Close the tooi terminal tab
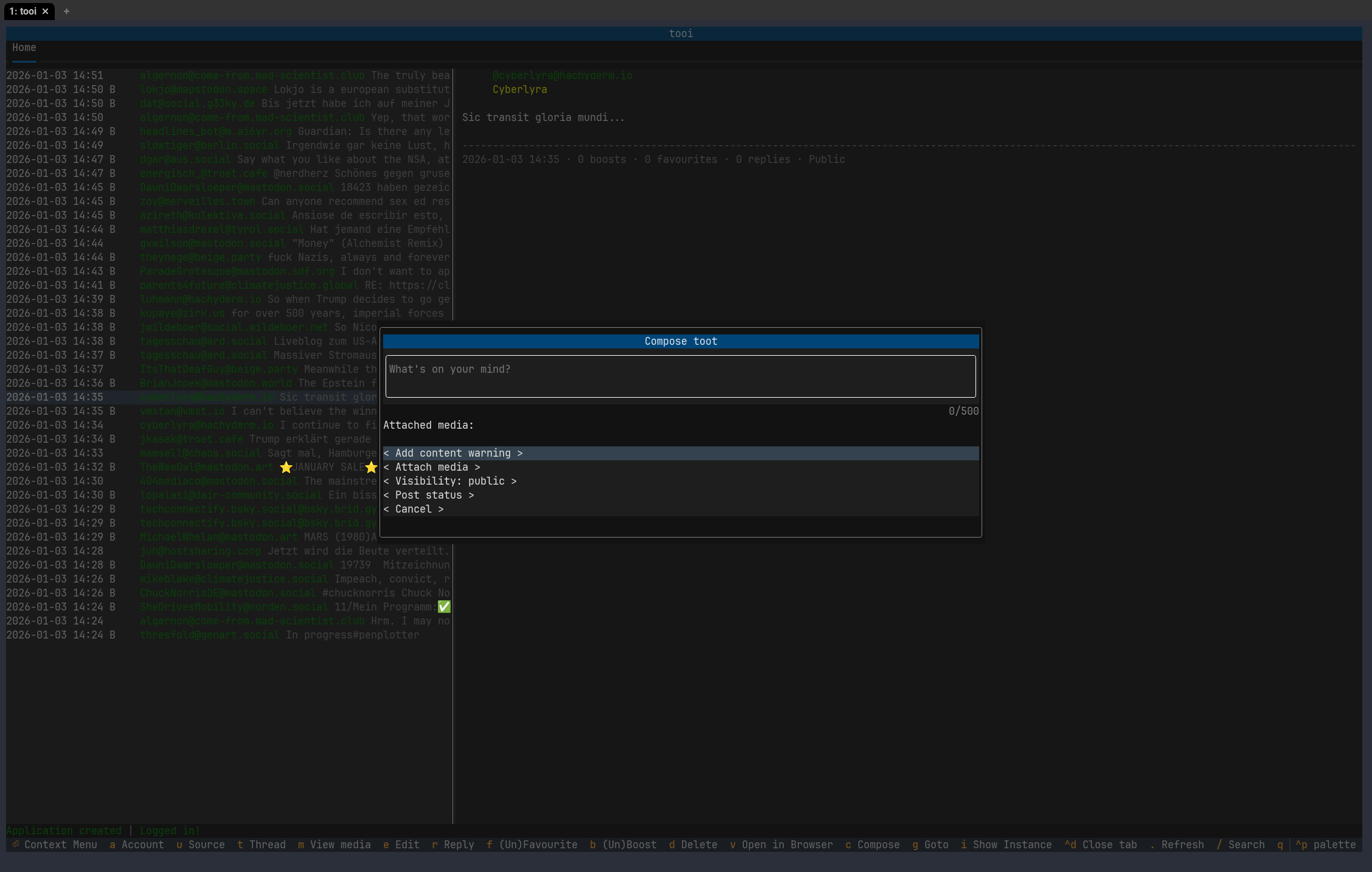This screenshot has width=1372, height=872. click(x=45, y=11)
